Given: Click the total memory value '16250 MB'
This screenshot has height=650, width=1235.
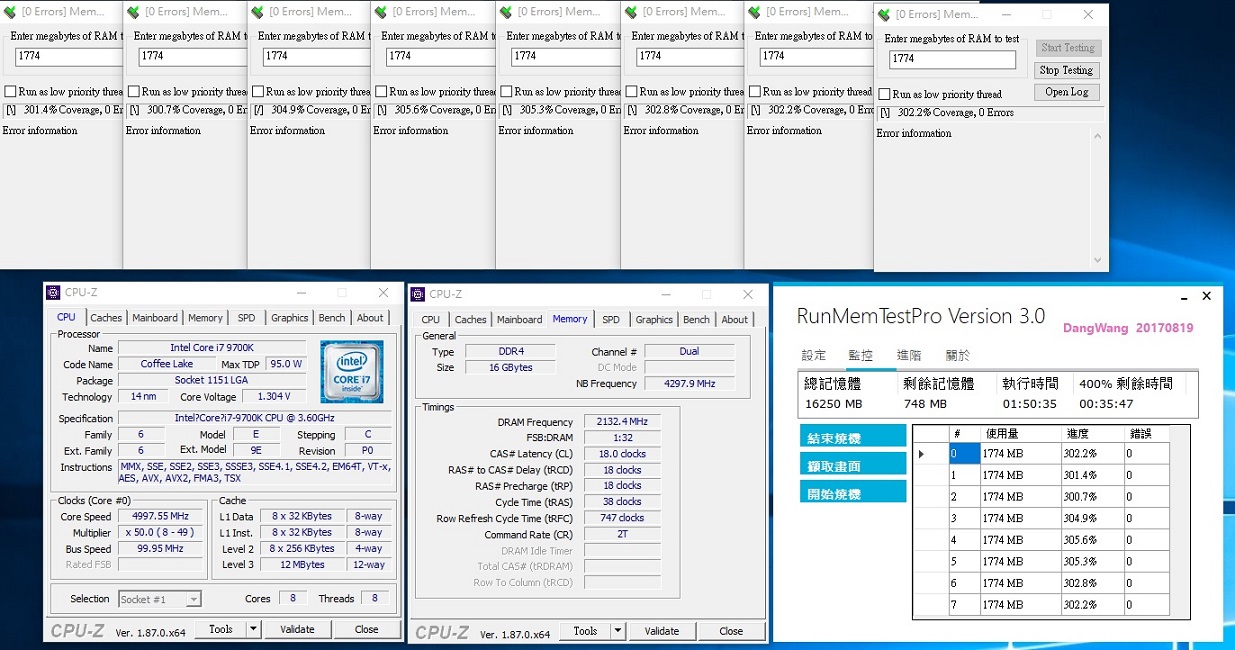Looking at the screenshot, I should (x=832, y=404).
